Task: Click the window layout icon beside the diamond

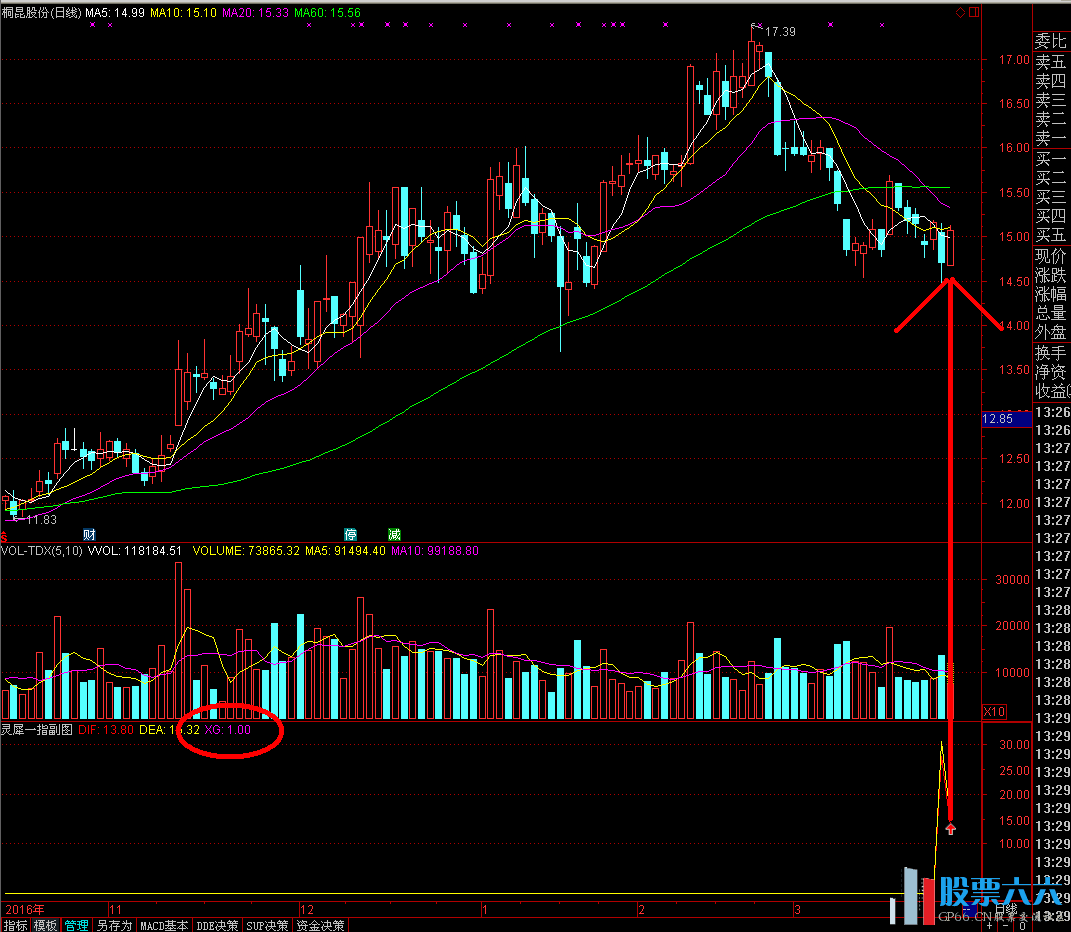Action: click(x=974, y=12)
